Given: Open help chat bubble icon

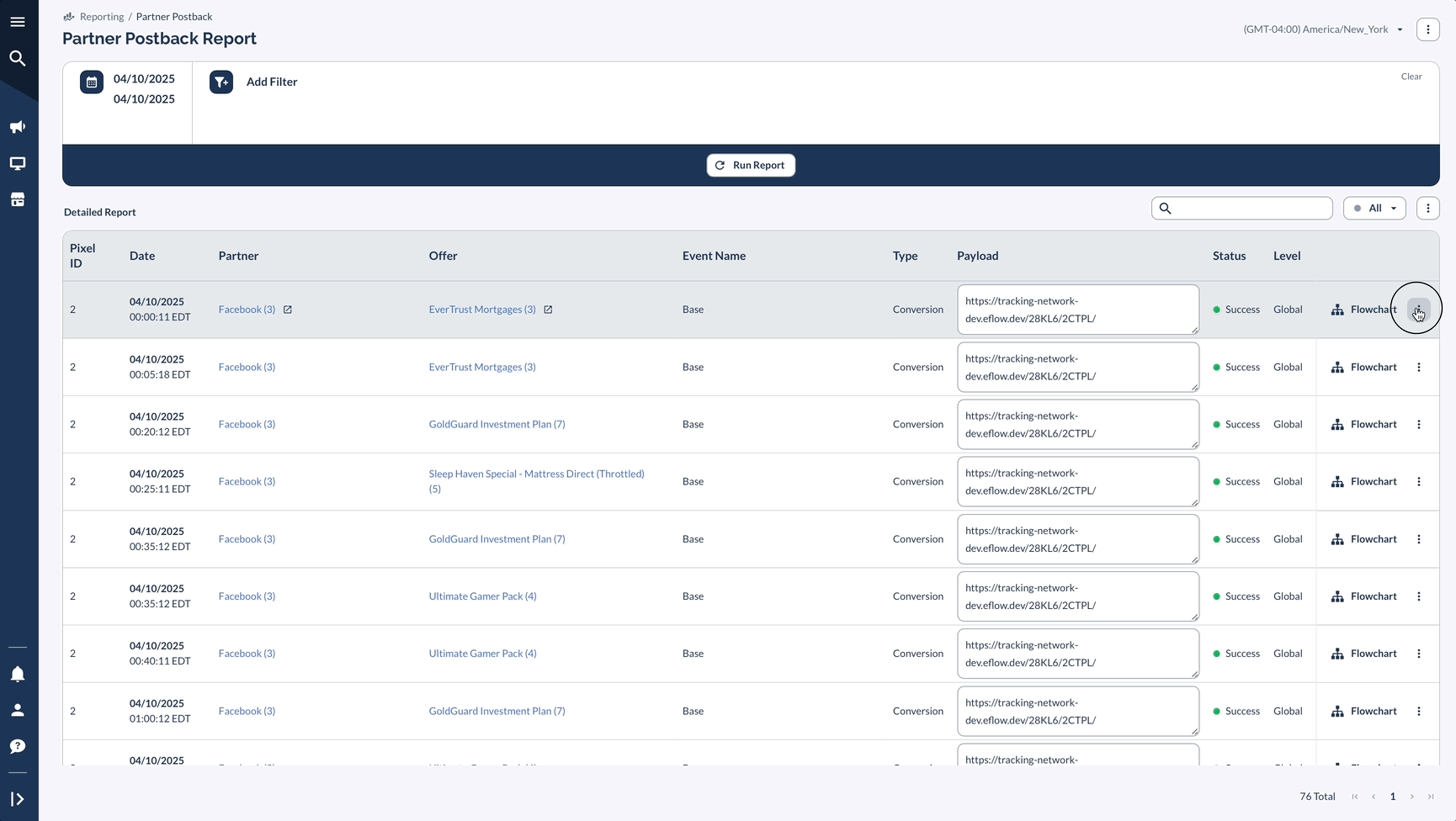Looking at the screenshot, I should pyautogui.click(x=18, y=746).
